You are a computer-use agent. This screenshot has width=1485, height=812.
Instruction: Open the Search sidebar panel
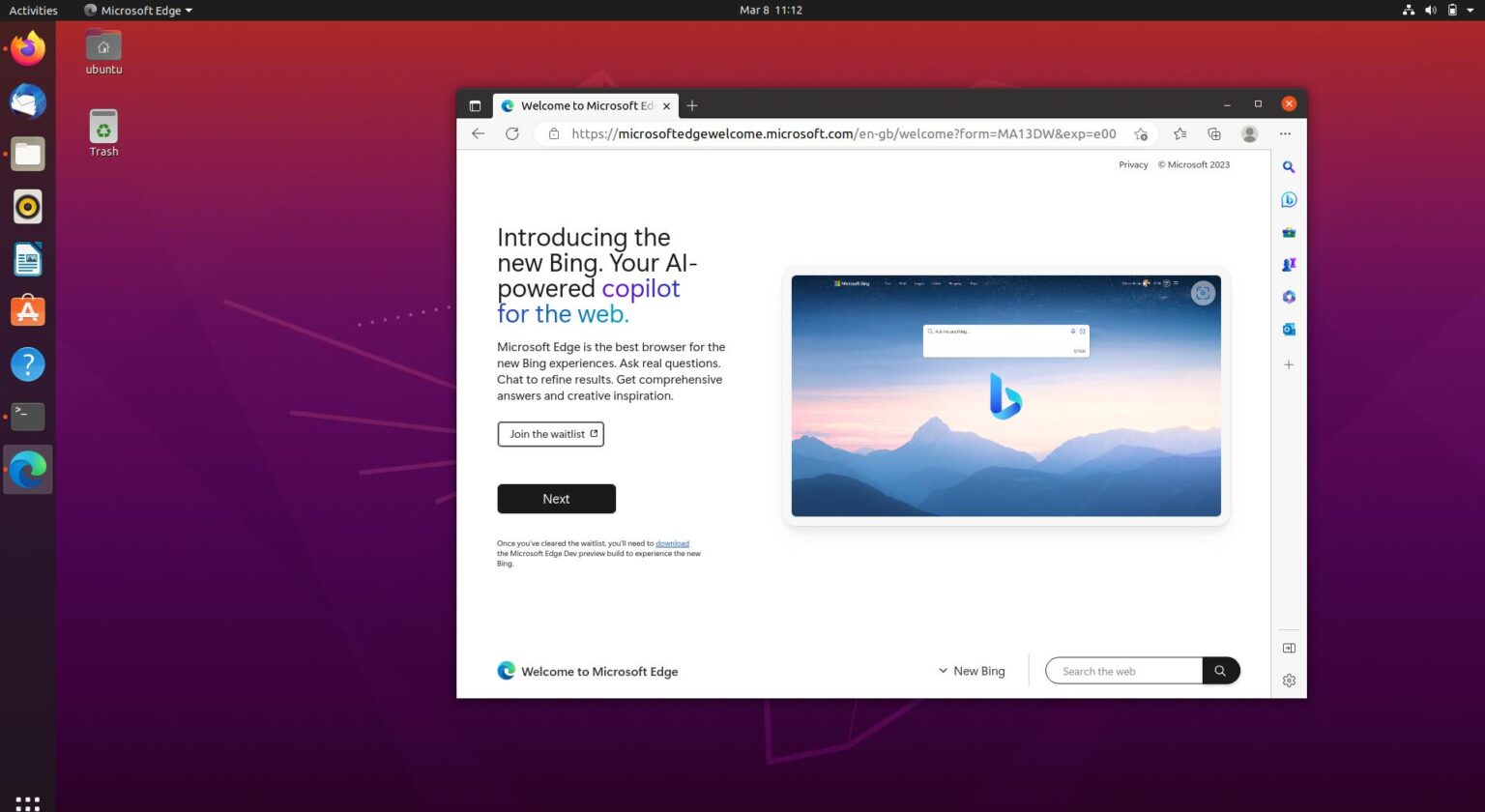tap(1289, 166)
